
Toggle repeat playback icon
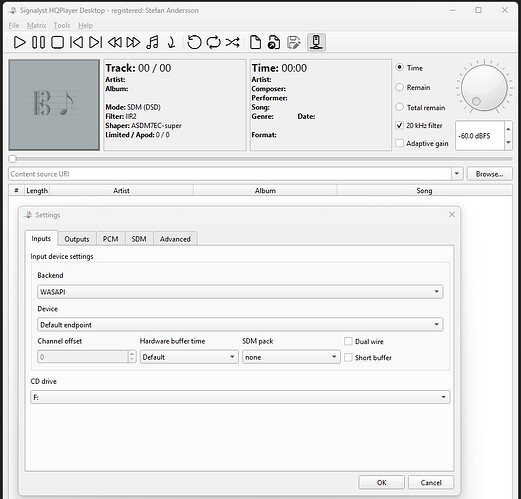tap(213, 42)
